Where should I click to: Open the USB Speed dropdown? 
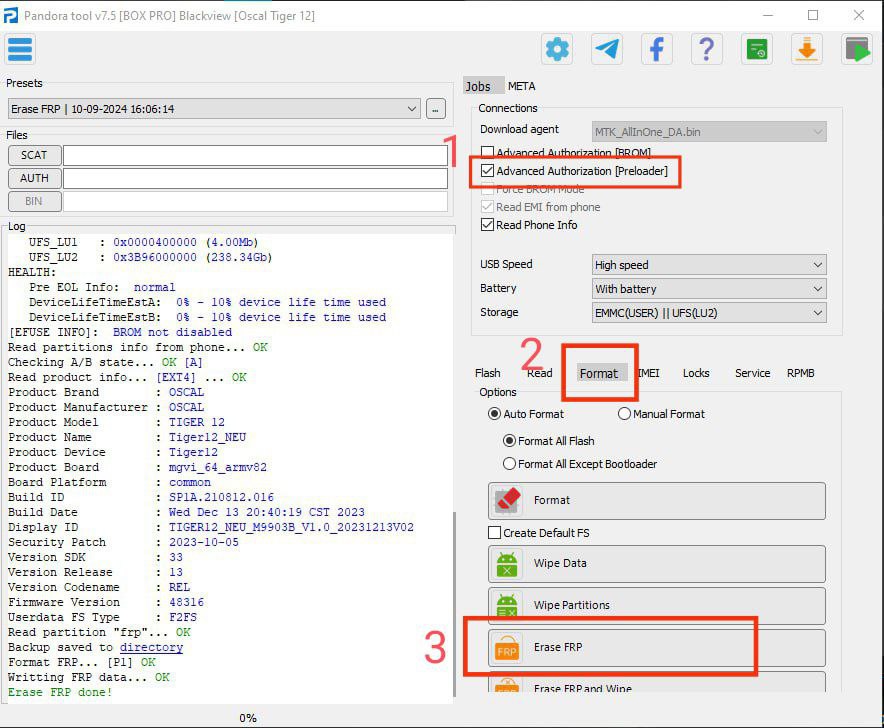(709, 265)
